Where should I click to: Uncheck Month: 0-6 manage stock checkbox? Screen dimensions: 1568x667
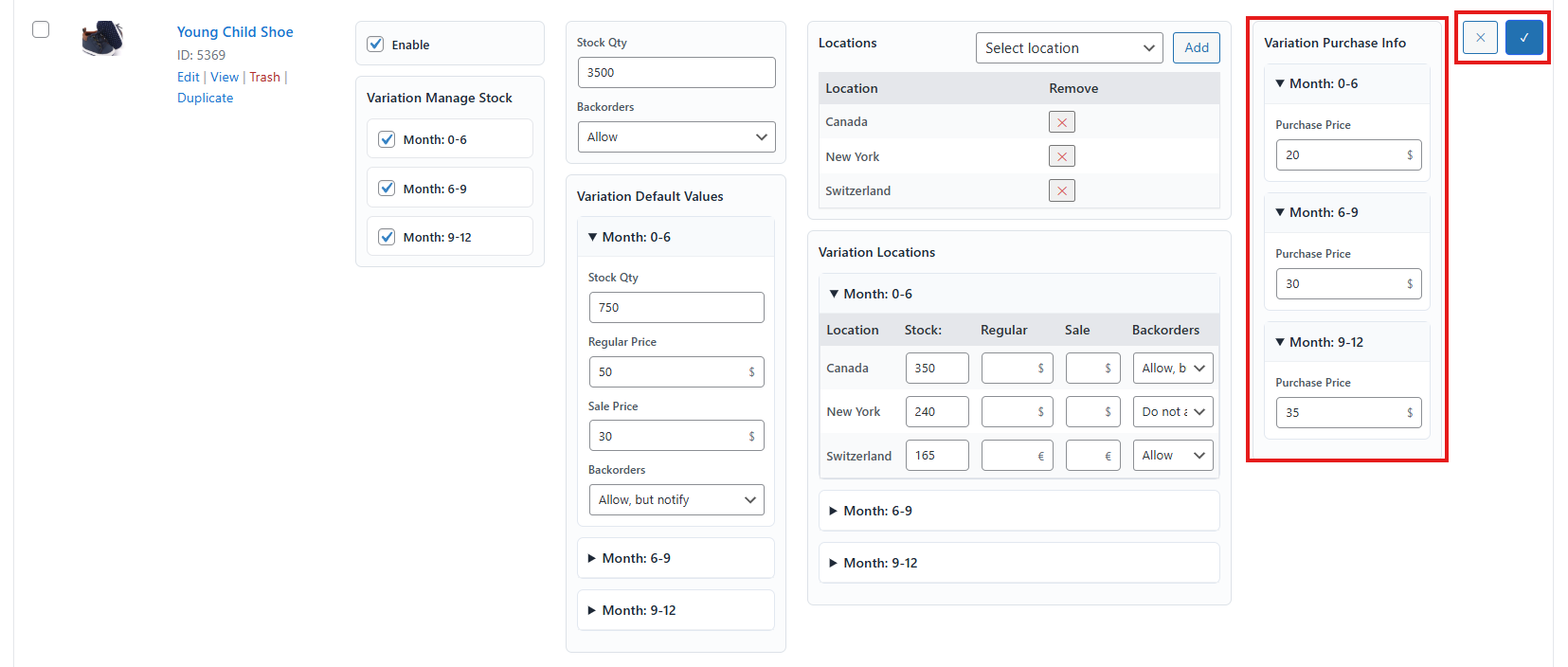coord(387,139)
